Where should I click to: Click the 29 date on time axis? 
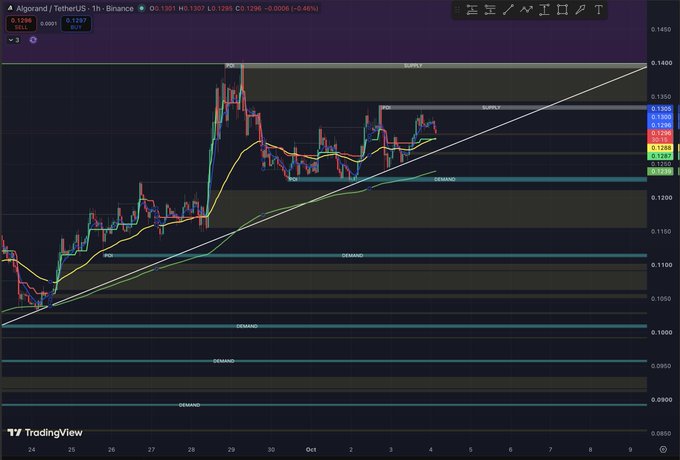[231, 450]
